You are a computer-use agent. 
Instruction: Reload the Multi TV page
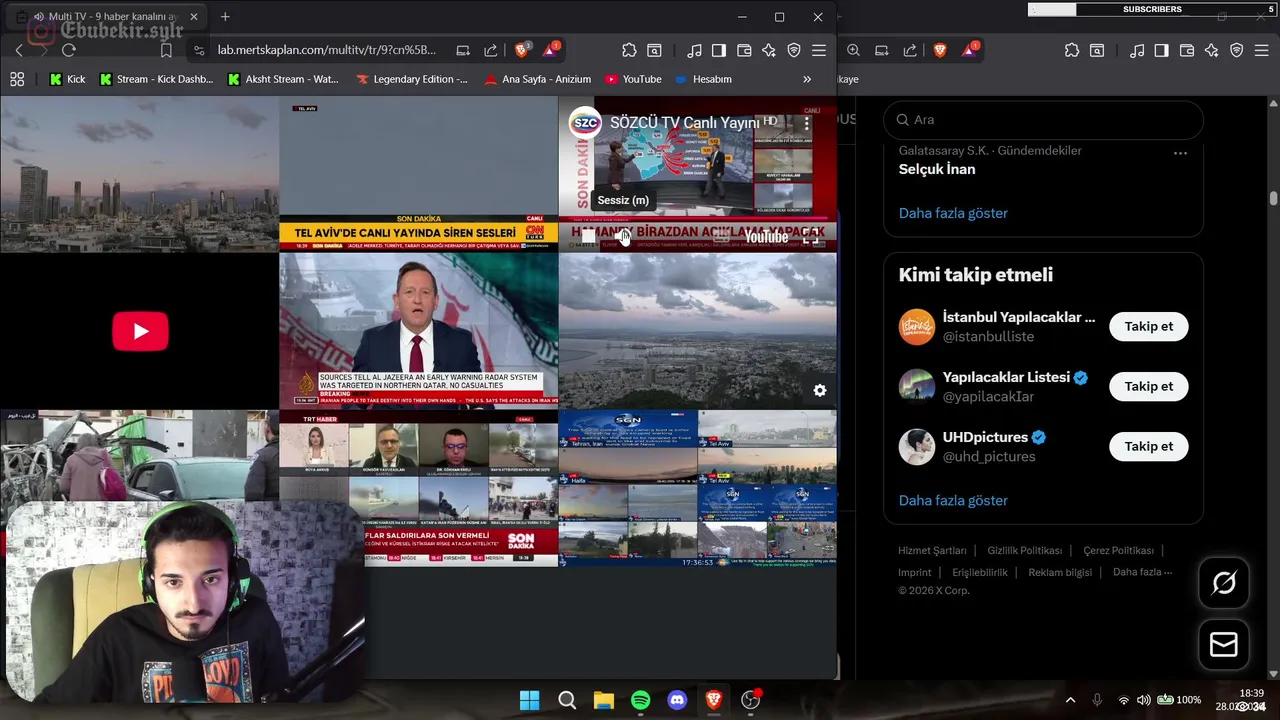[x=68, y=50]
